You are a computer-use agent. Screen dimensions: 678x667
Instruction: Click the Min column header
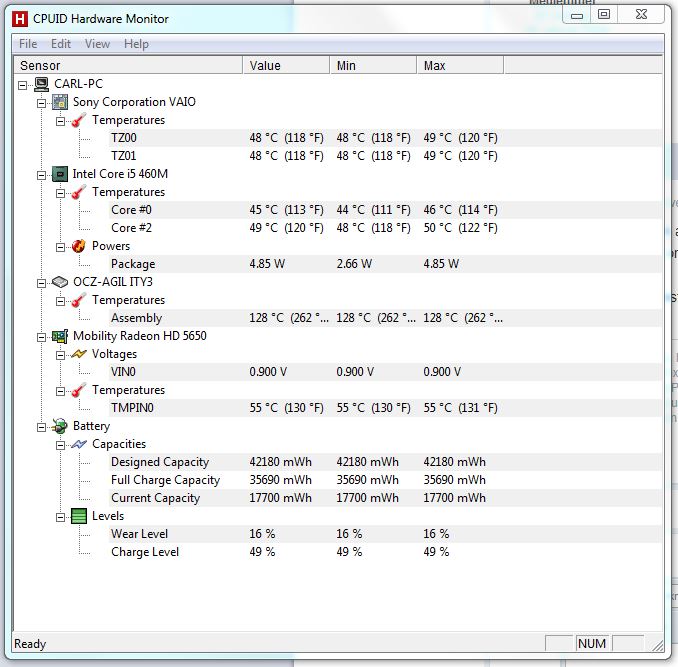[x=374, y=66]
